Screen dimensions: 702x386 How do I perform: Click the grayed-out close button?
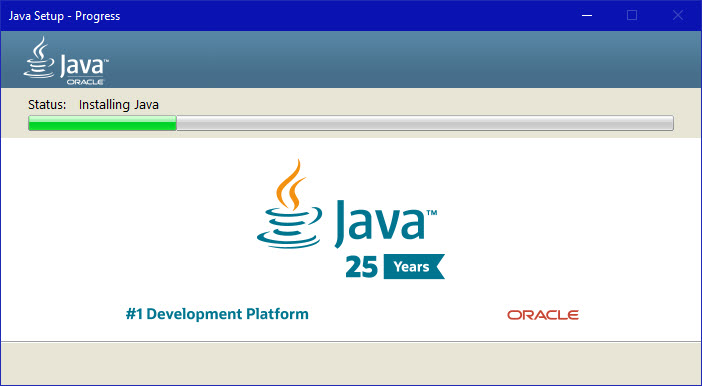coord(678,16)
